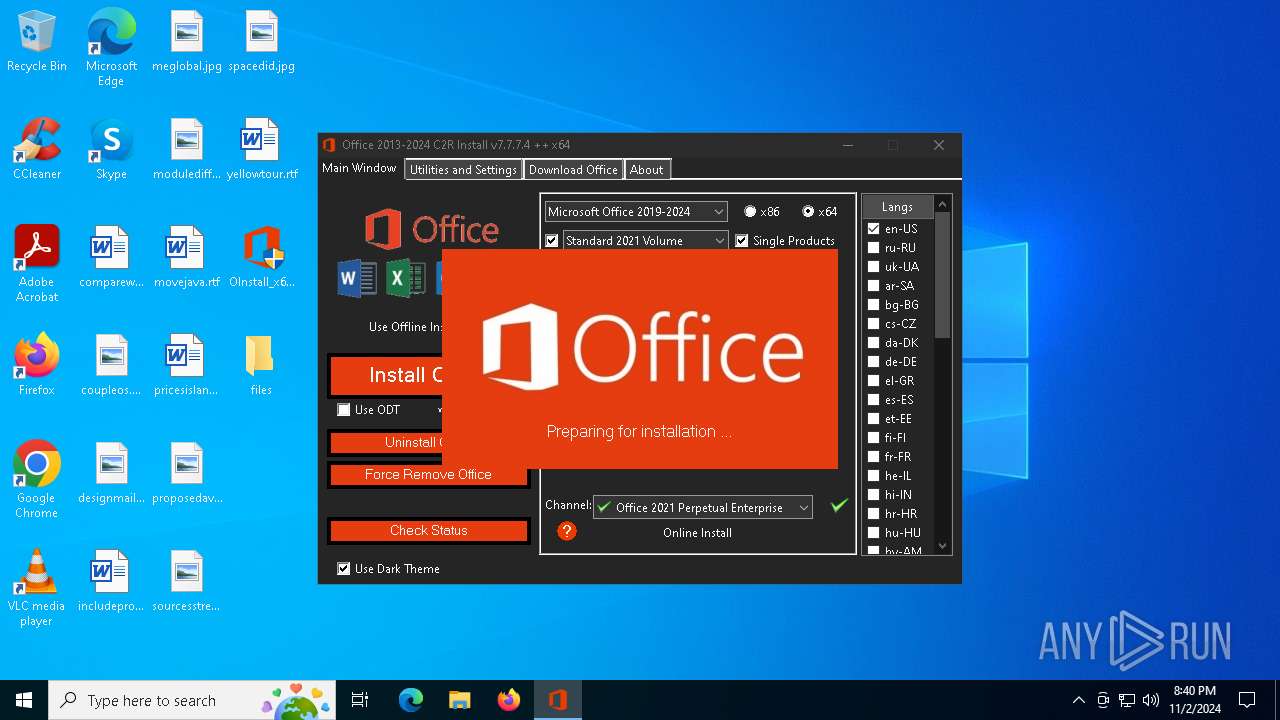Show hidden system tray icons
Image resolution: width=1280 pixels, height=720 pixels.
tap(1078, 700)
